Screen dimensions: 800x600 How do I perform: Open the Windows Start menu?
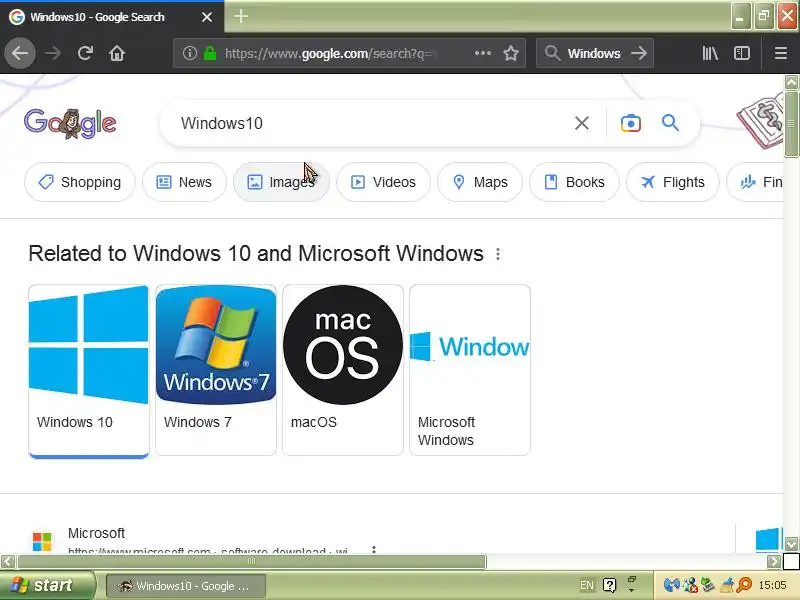pos(47,585)
